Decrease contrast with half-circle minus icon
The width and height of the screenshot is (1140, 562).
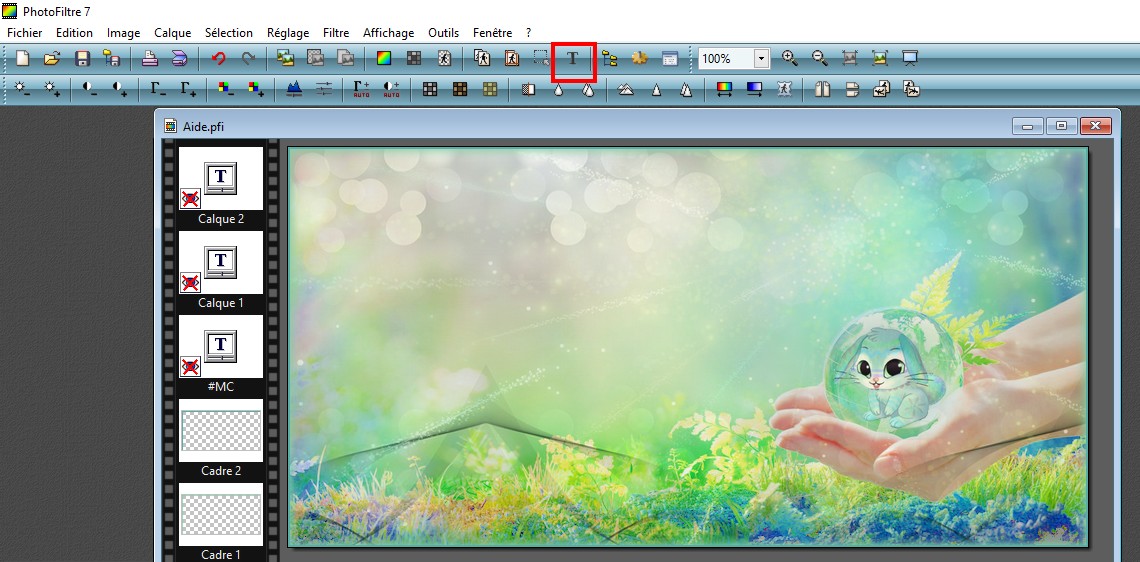[x=90, y=89]
